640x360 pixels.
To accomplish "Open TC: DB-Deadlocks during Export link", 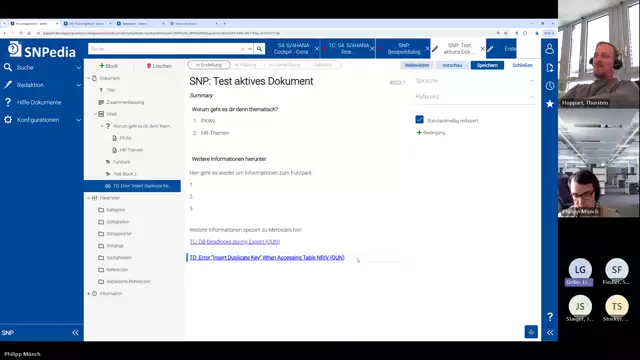I will 235,242.
